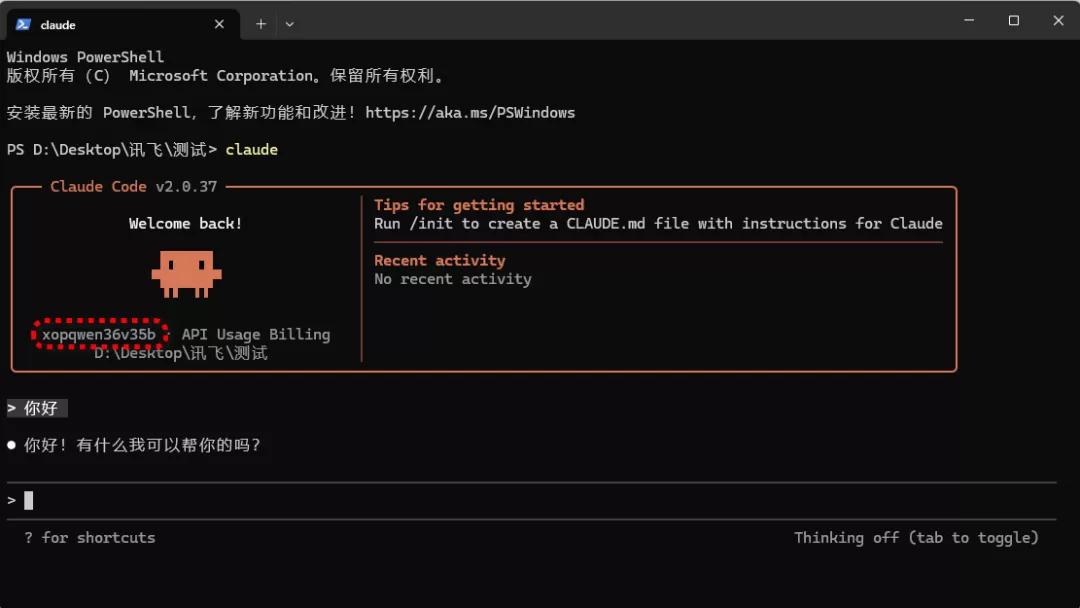
Task: Click the 'Run /init to create a CLAUDE.md' tip
Action: point(658,224)
